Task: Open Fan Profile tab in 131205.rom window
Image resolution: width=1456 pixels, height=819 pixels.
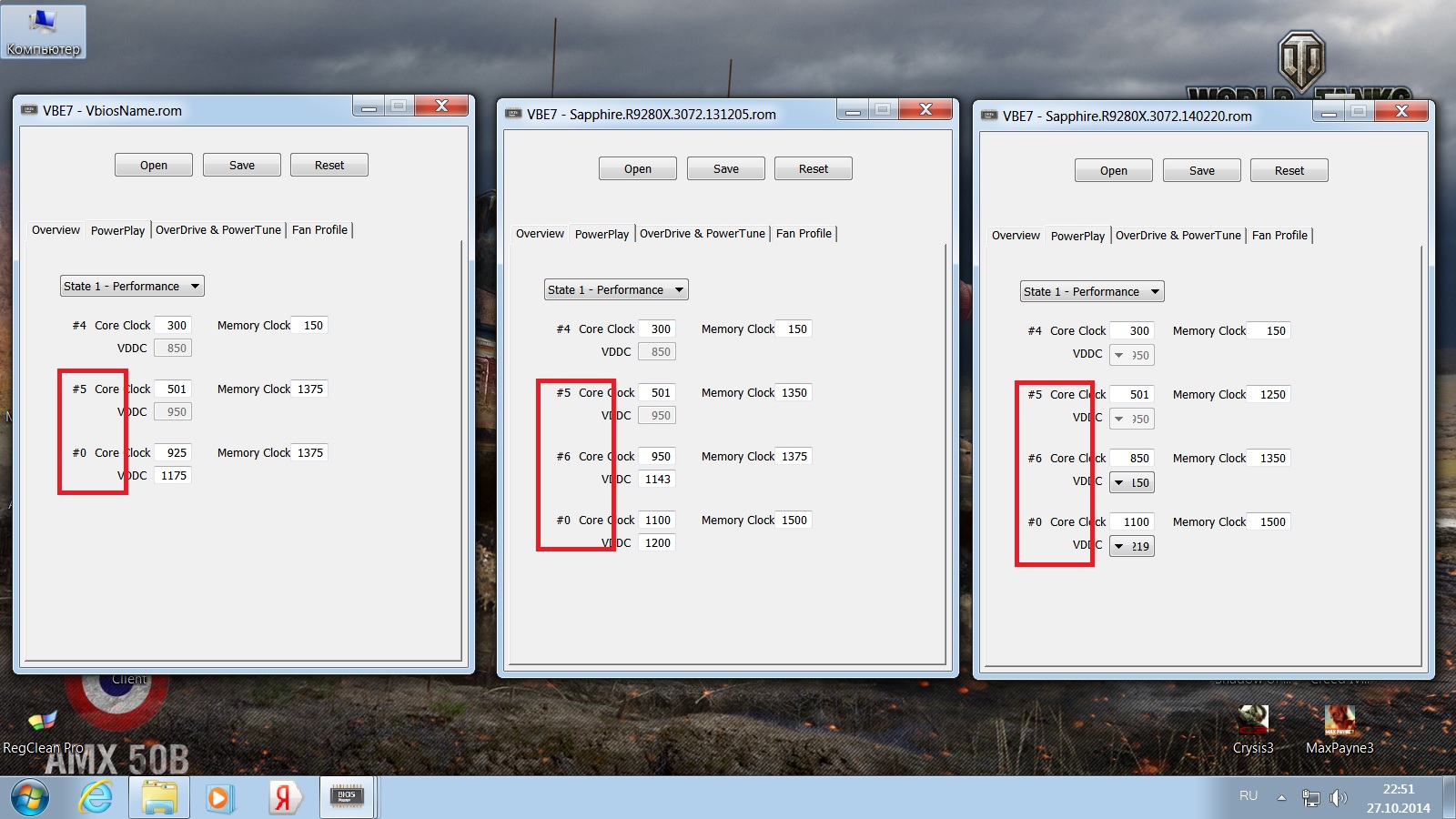Action: (804, 234)
